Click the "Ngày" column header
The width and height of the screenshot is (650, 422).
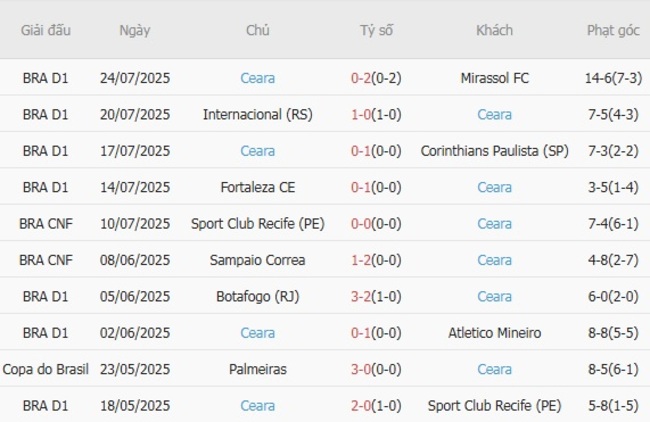[x=135, y=30]
